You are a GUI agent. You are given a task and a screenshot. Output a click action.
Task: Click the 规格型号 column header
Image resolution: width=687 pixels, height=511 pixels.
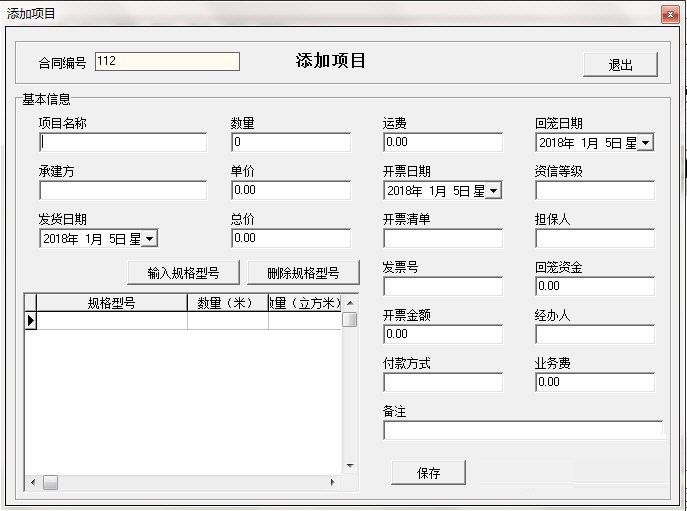(x=112, y=303)
